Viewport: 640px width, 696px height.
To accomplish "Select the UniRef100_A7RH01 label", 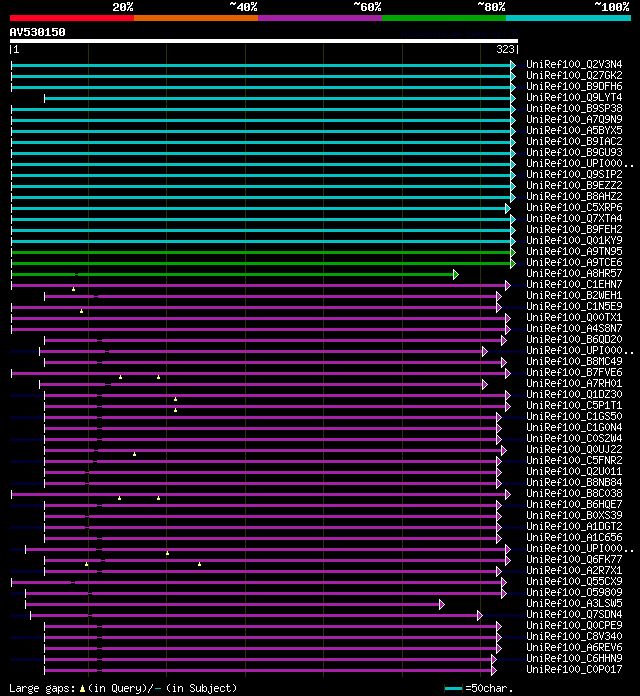I will [574, 384].
